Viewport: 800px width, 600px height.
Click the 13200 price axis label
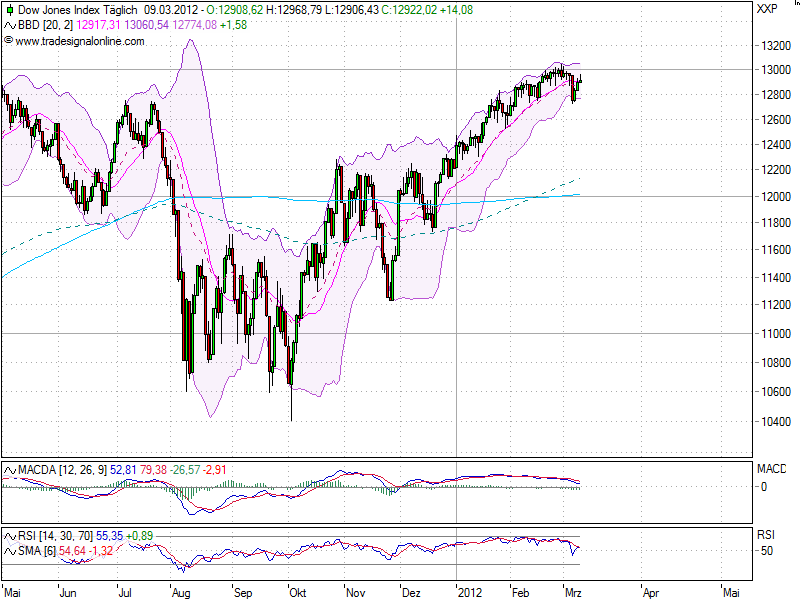pos(776,46)
